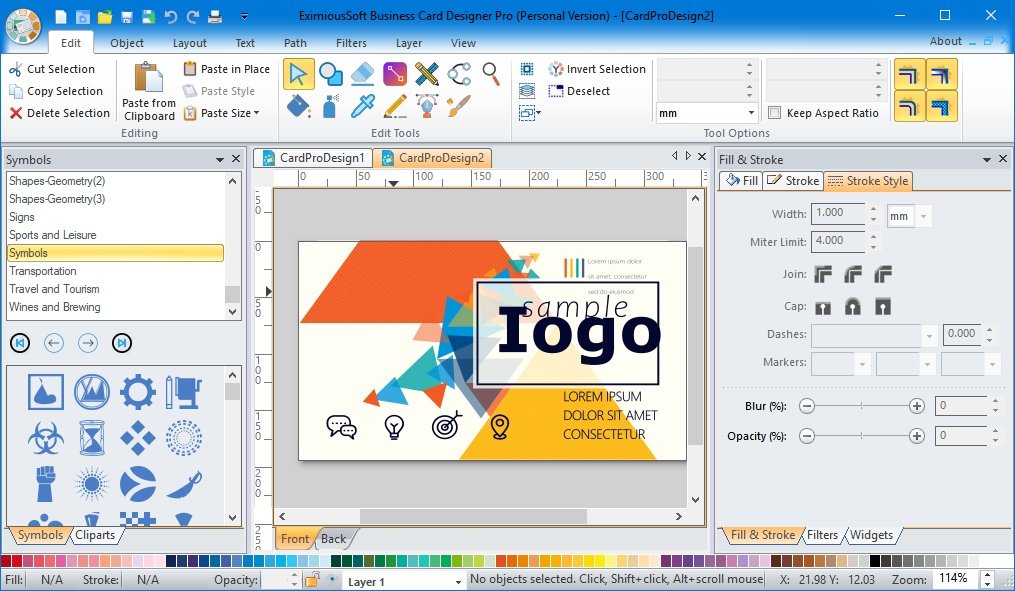Image resolution: width=1015 pixels, height=591 pixels.
Task: Open Fill & Stroke panel options arrow
Action: tap(987, 159)
